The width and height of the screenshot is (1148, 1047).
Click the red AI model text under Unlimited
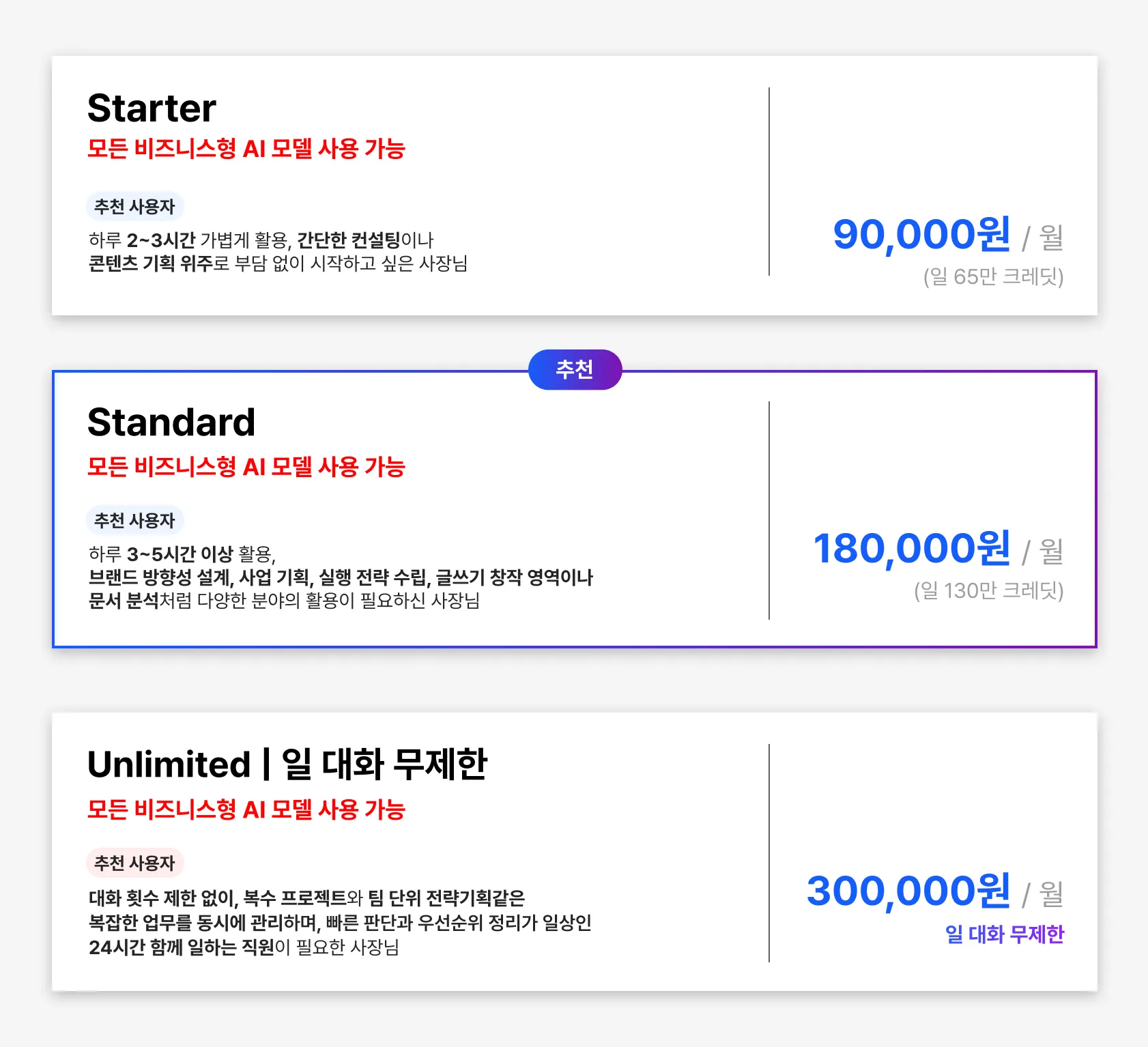click(246, 809)
